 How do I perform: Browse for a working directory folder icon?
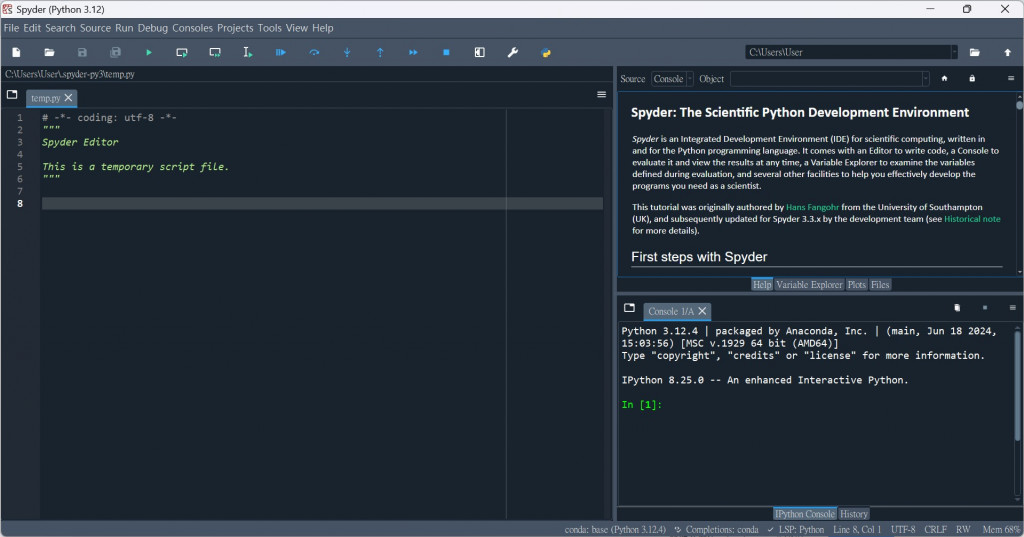click(974, 52)
